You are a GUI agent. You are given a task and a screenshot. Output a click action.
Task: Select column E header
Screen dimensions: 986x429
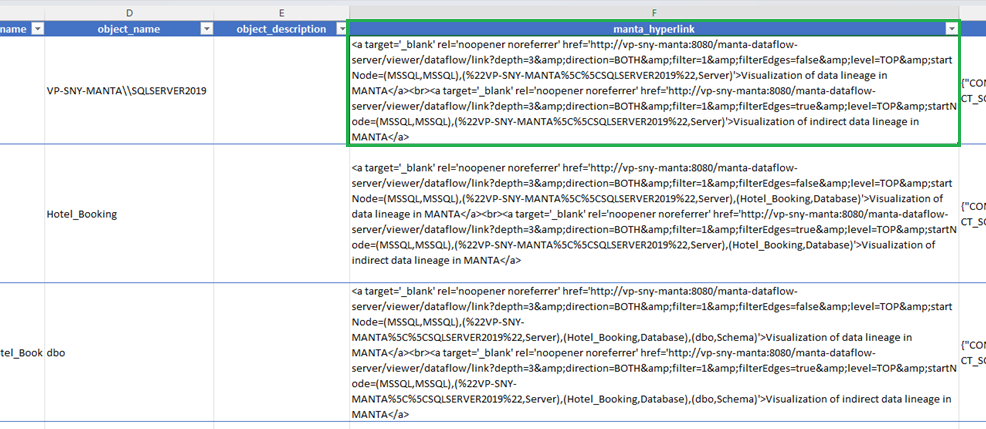[281, 11]
